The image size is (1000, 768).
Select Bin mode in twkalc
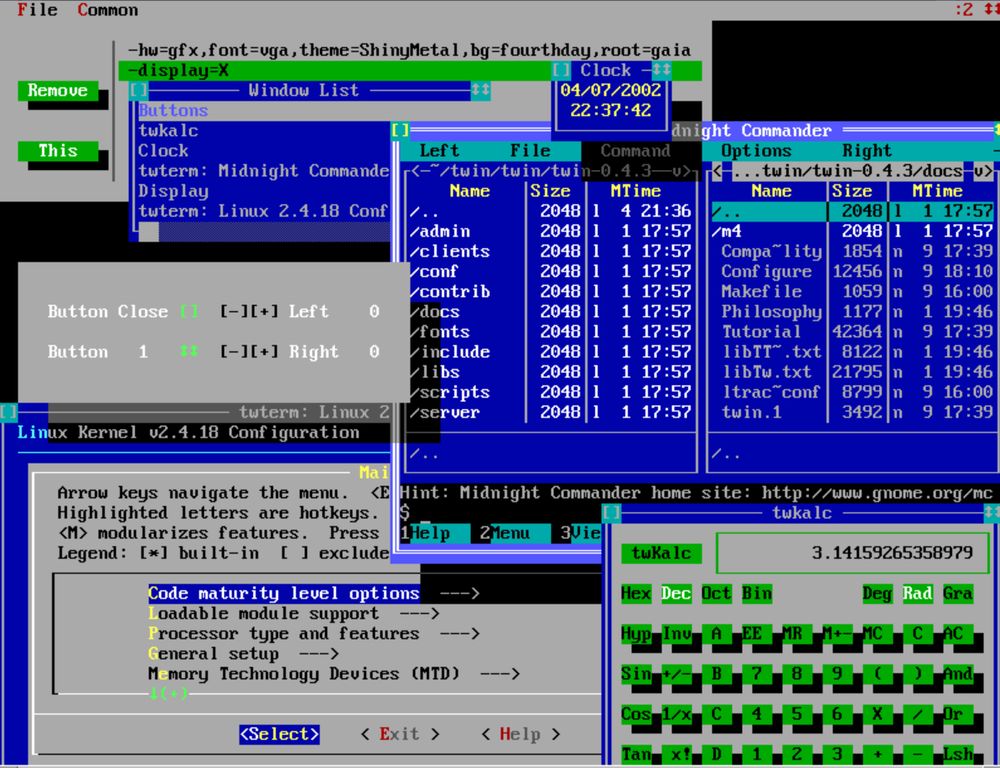[x=756, y=594]
